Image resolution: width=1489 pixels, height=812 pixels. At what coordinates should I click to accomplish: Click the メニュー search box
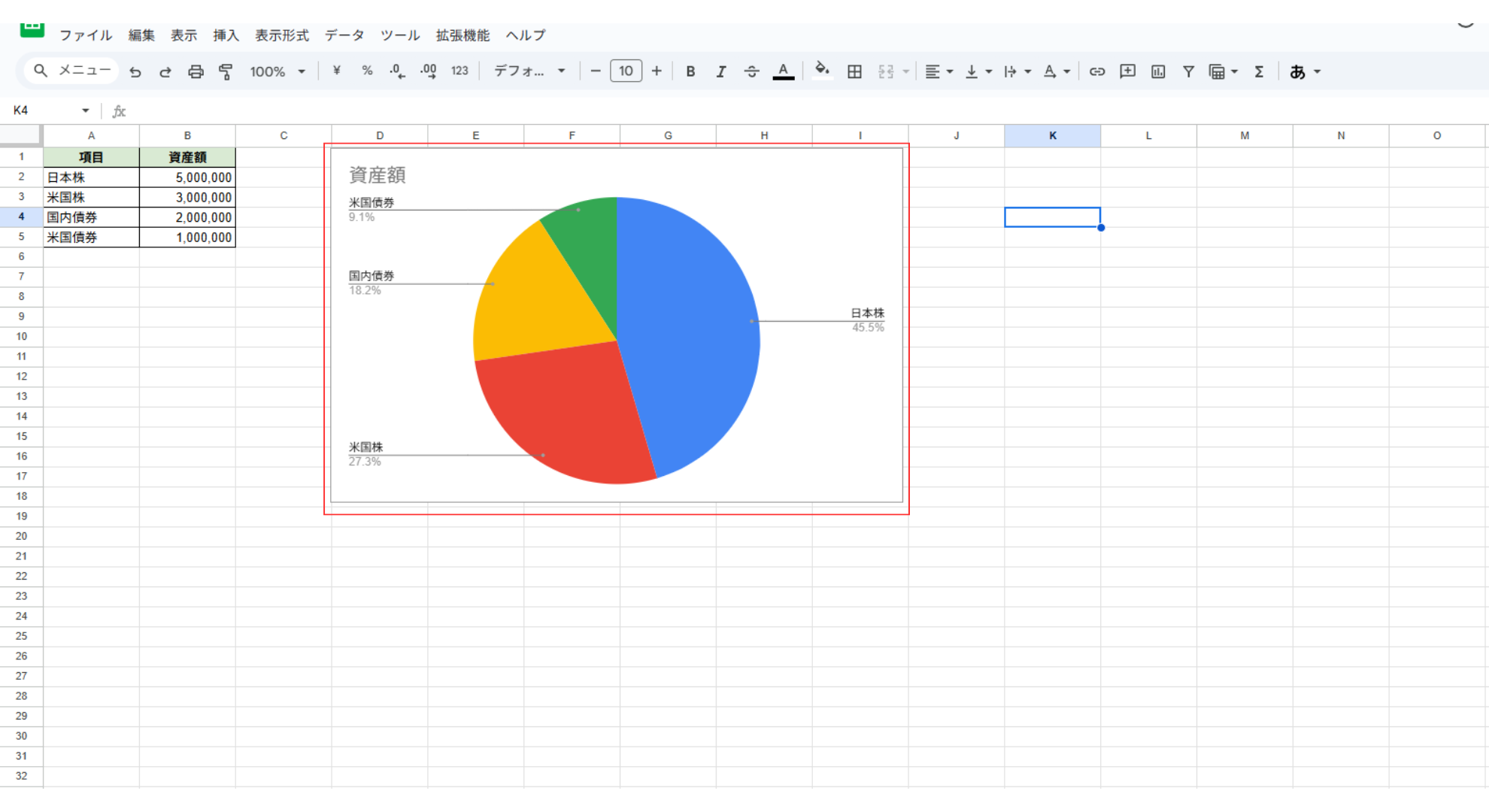click(72, 71)
